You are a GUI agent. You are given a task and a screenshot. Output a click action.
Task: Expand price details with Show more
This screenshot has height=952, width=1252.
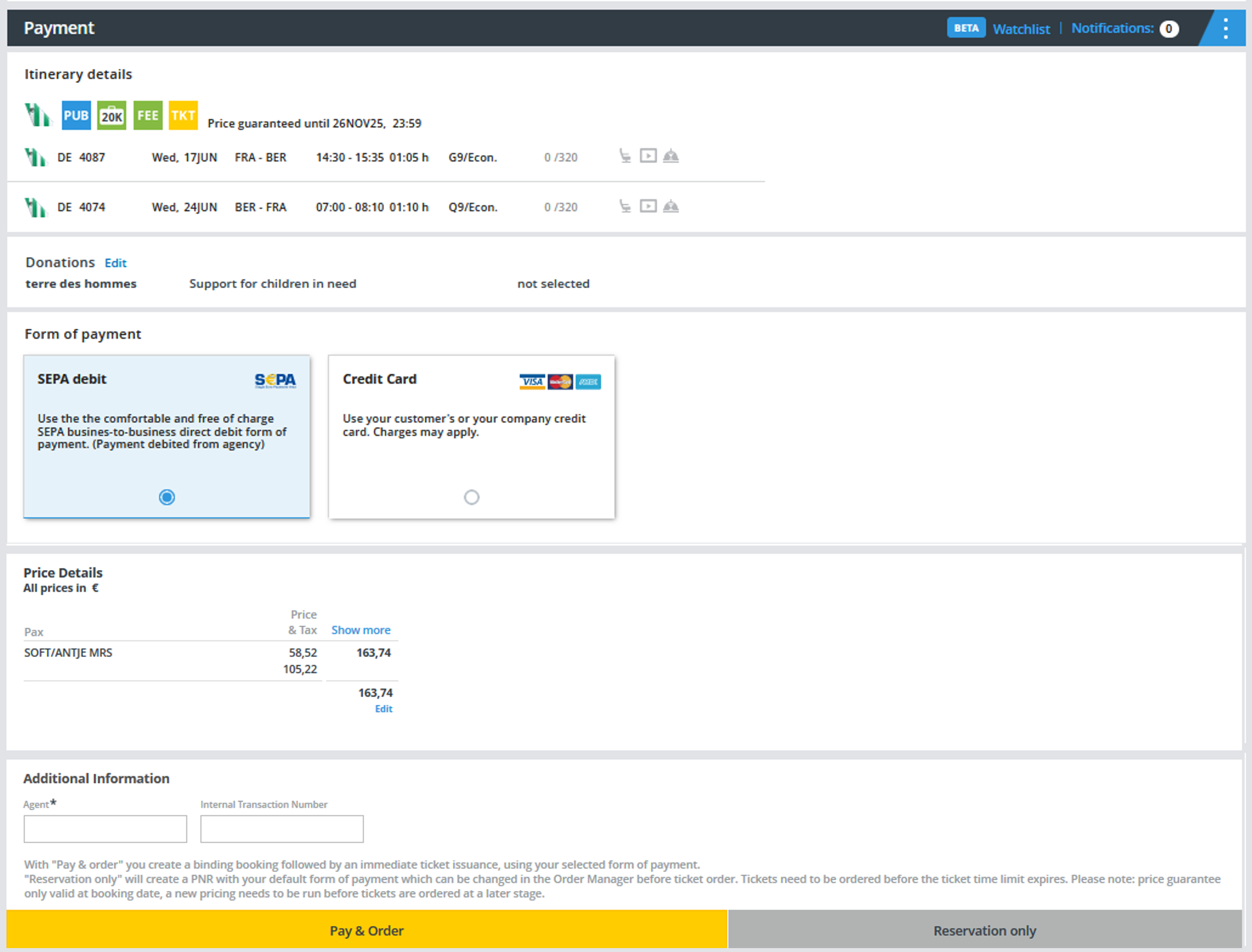[361, 630]
